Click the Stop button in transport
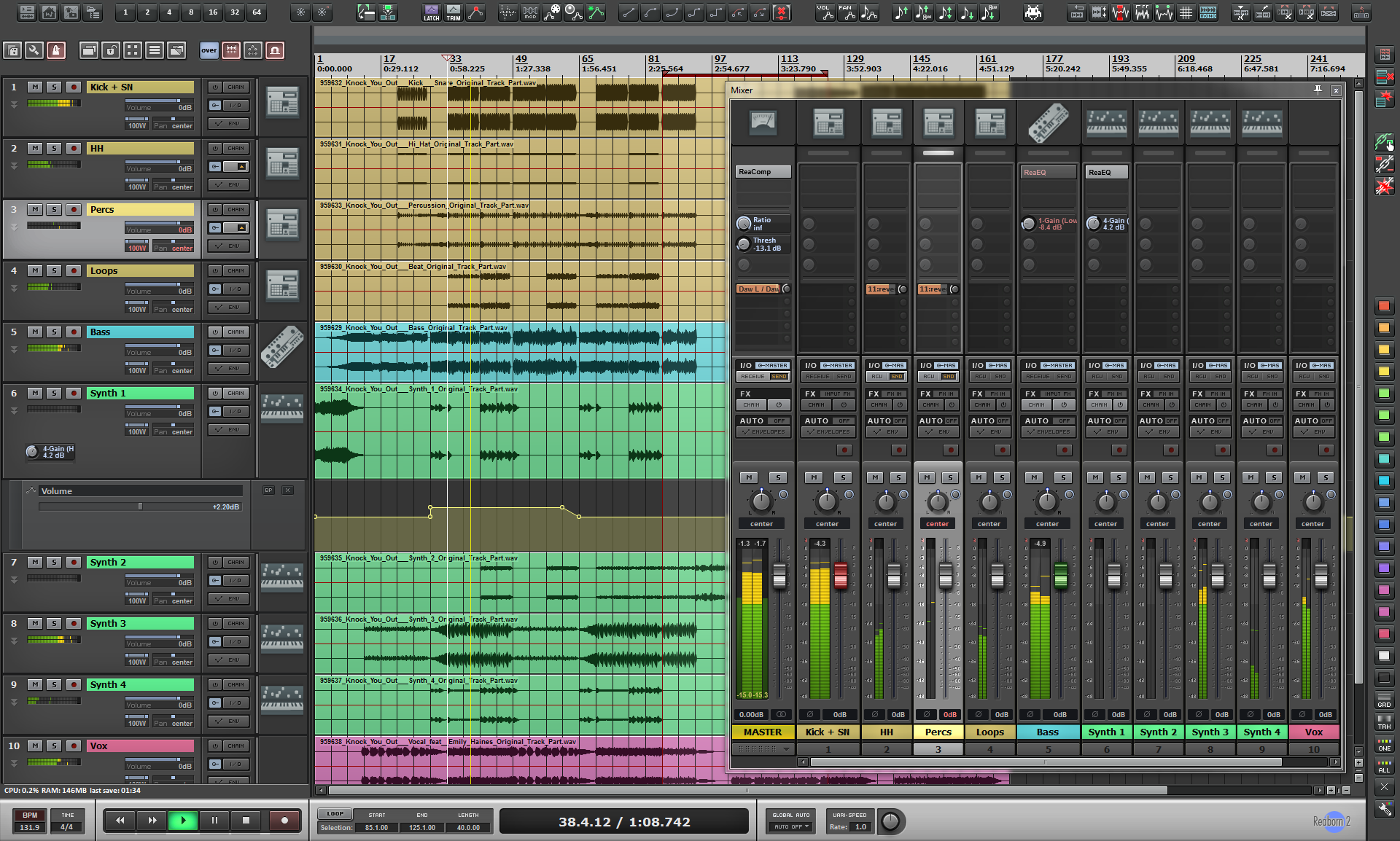Image resolution: width=1400 pixels, height=841 pixels. click(x=246, y=820)
